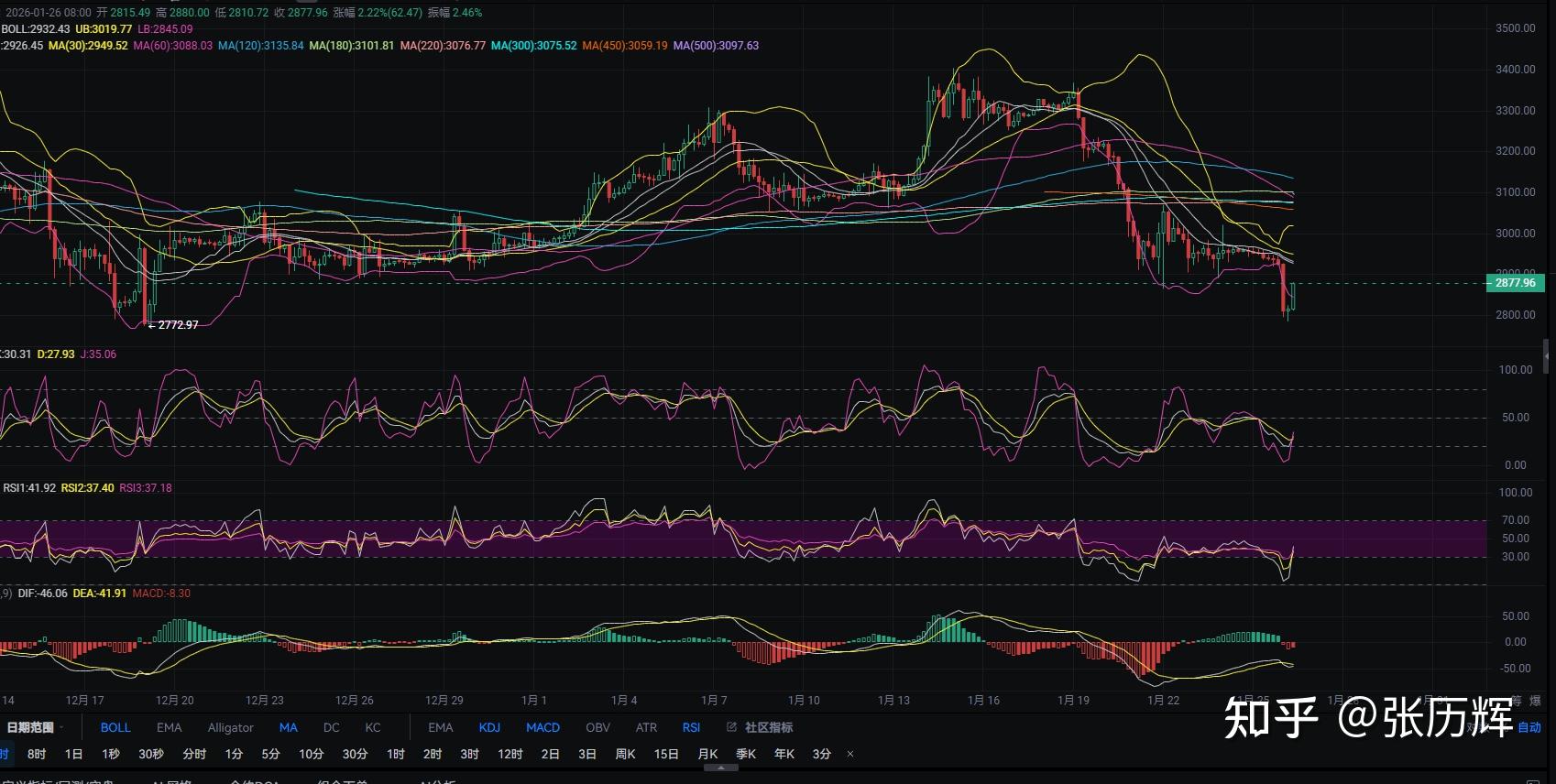Toggle the MA moving average indicator

coord(289,727)
